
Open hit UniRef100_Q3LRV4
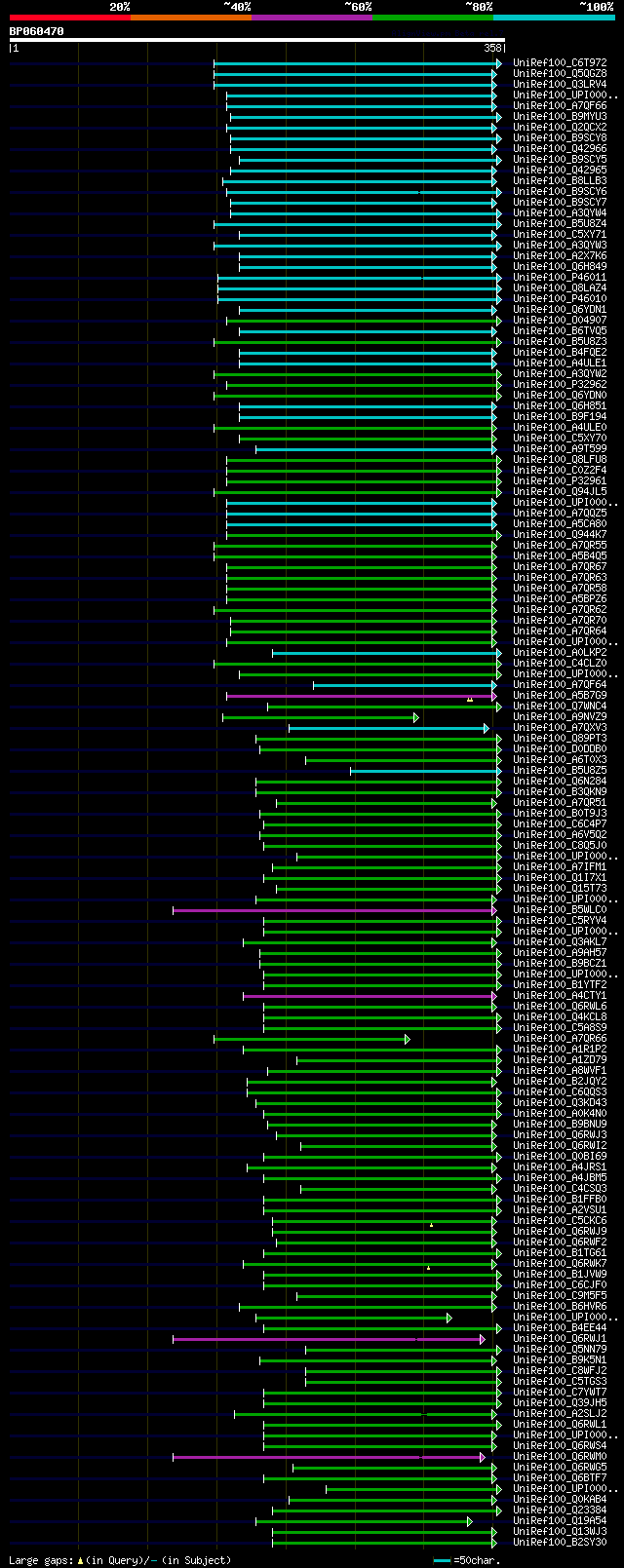click(560, 84)
